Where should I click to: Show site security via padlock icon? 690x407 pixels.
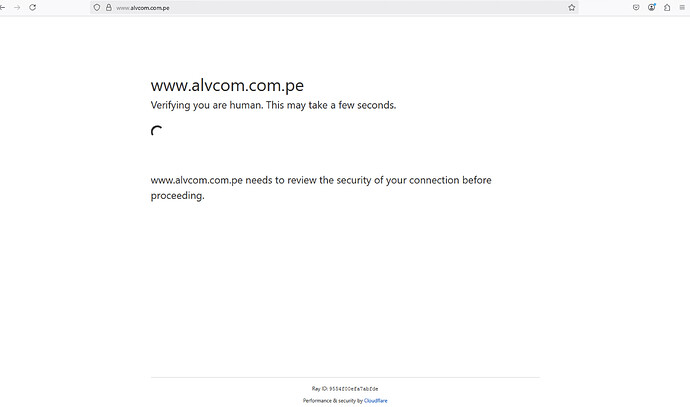[108, 7]
